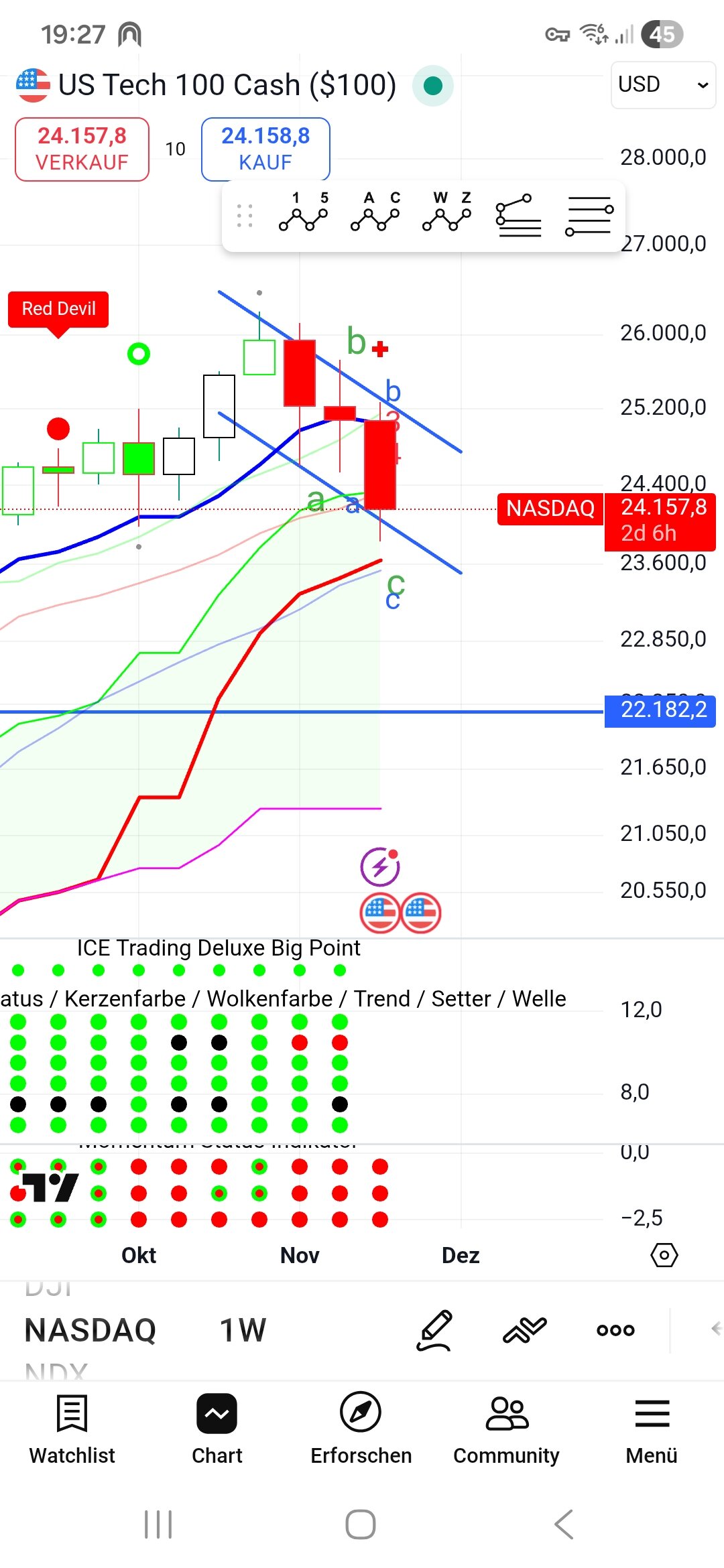Screen dimensions: 724x1568
Task: Open the NASDAQ symbol picker
Action: (90, 1330)
